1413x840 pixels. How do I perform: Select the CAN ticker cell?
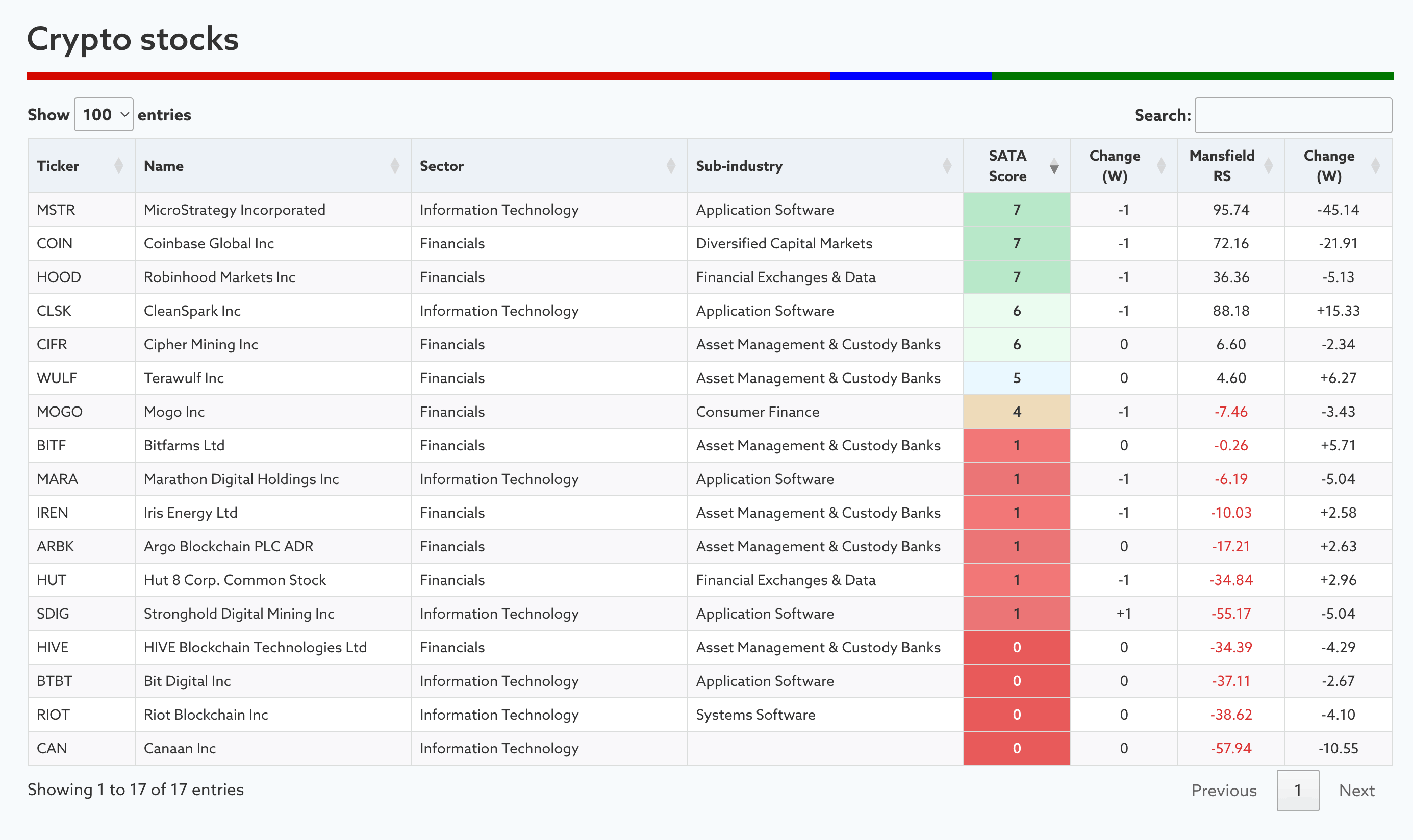pos(81,749)
